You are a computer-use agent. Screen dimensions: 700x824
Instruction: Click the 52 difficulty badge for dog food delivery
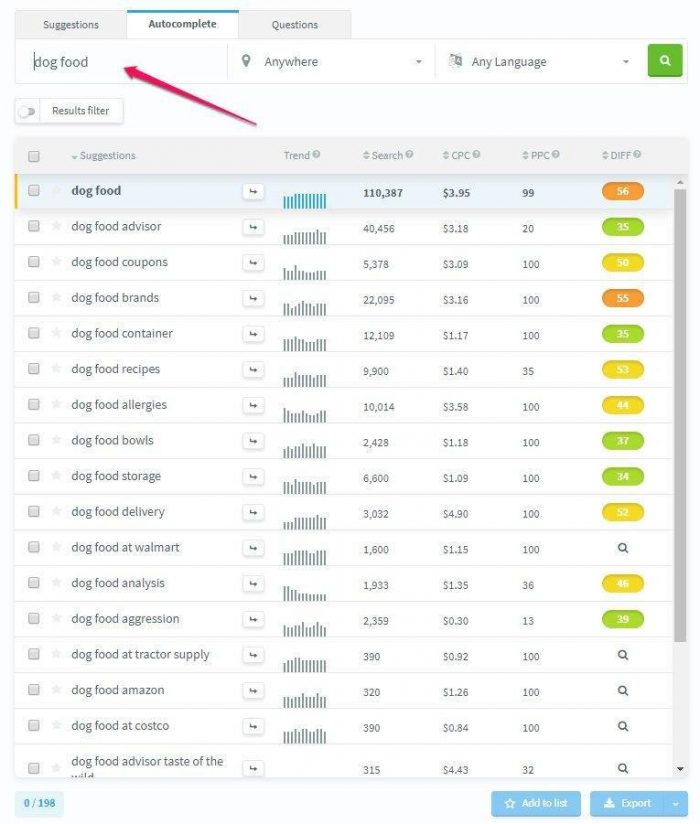coord(623,512)
